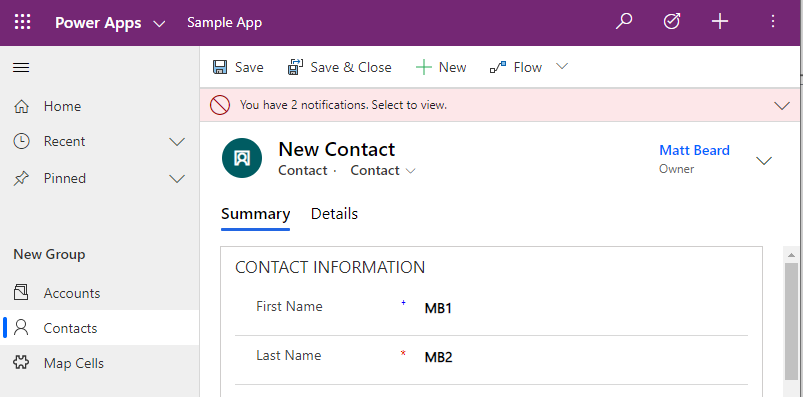Click the First Name label

289,306
